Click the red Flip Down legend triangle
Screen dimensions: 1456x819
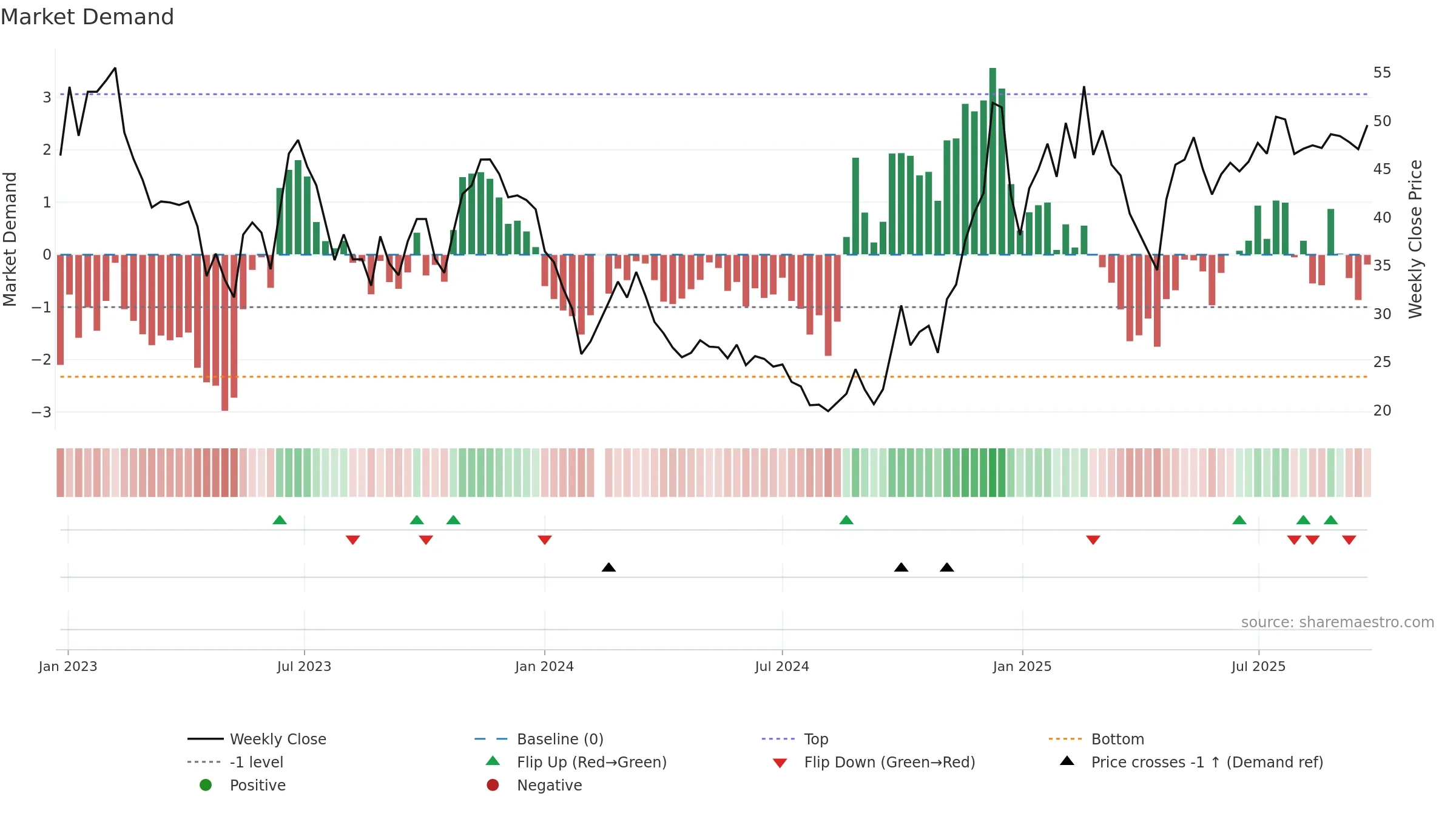tap(780, 763)
